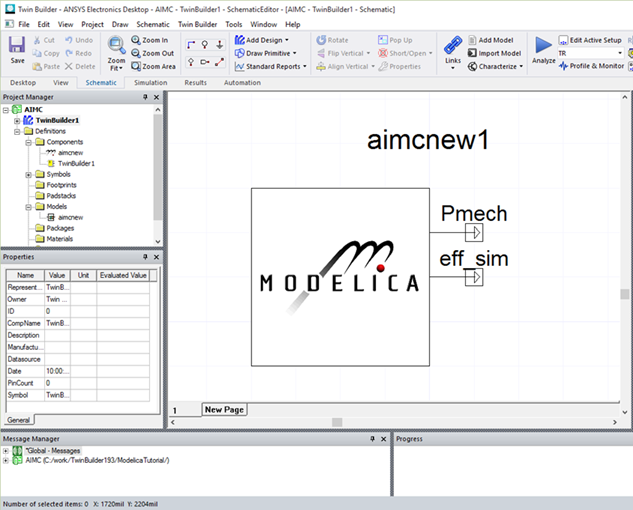Image resolution: width=633 pixels, height=510 pixels.
Task: Select the ground symbol tool icon
Action: pyautogui.click(x=220, y=44)
